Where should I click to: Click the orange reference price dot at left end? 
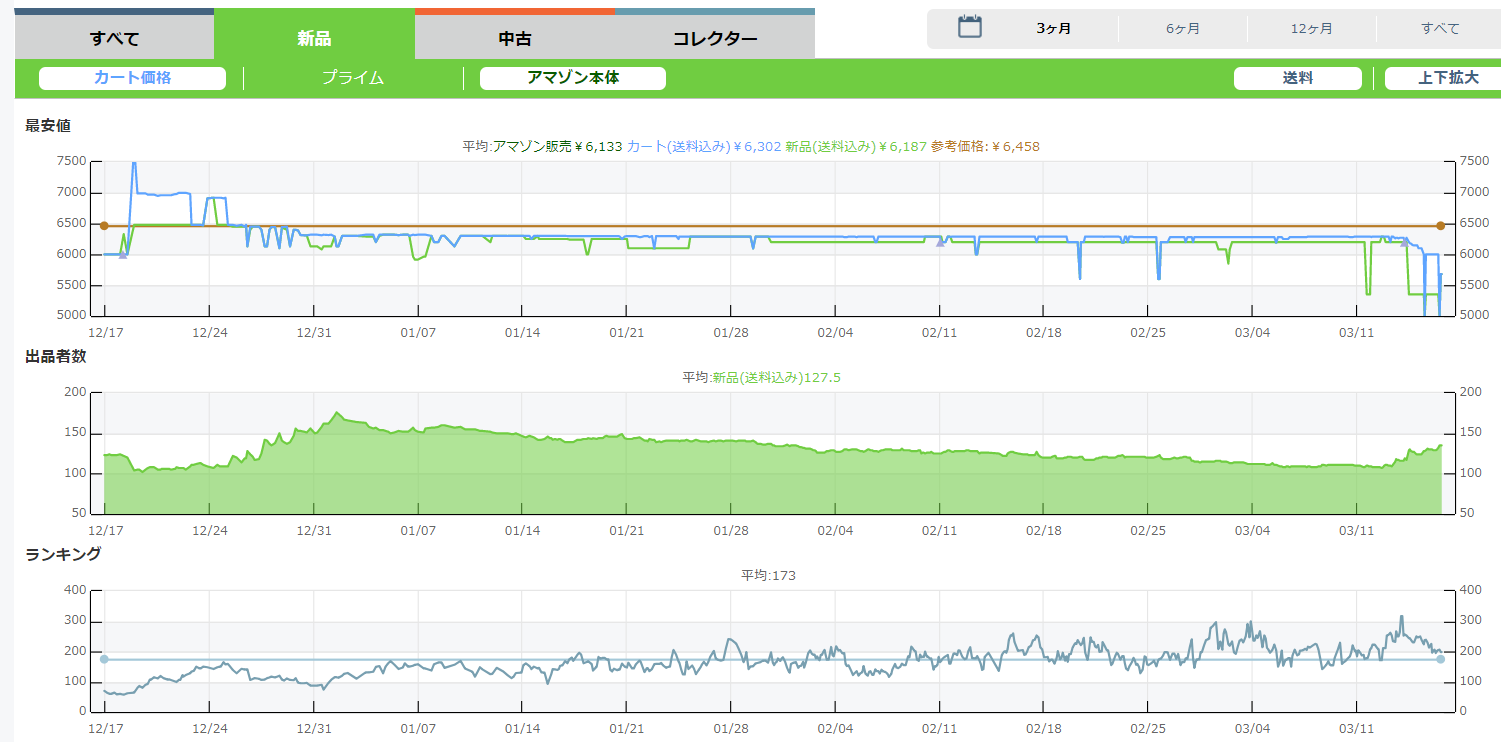[x=104, y=226]
